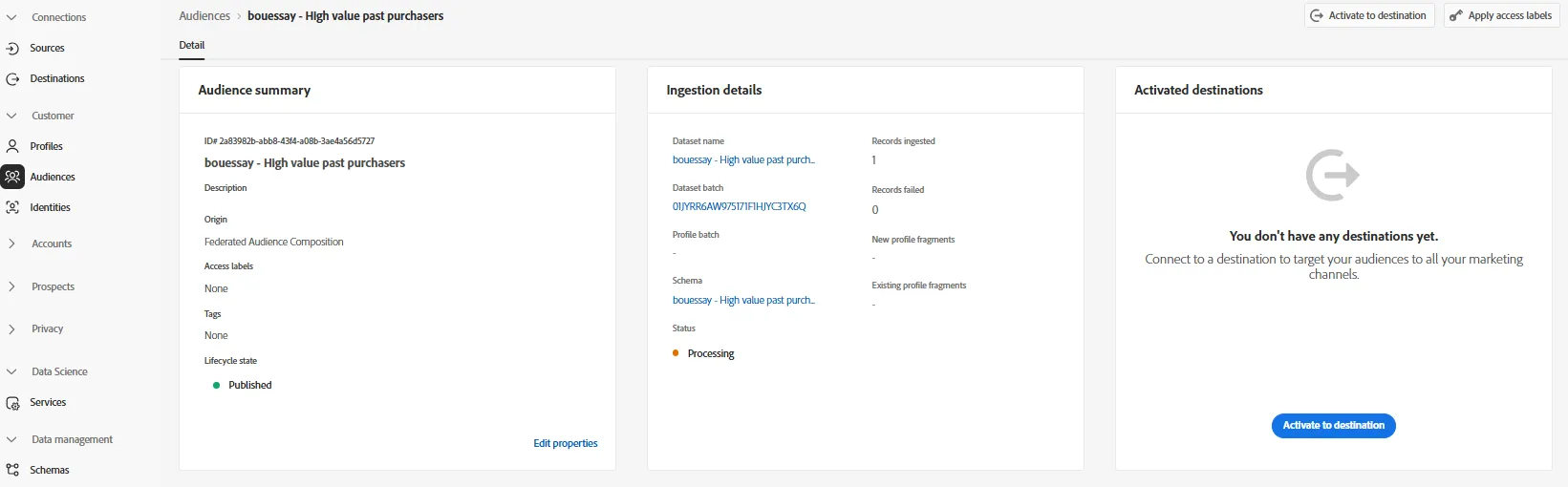Click the Audiences sidebar icon
This screenshot has height=487, width=1568.
[12, 177]
